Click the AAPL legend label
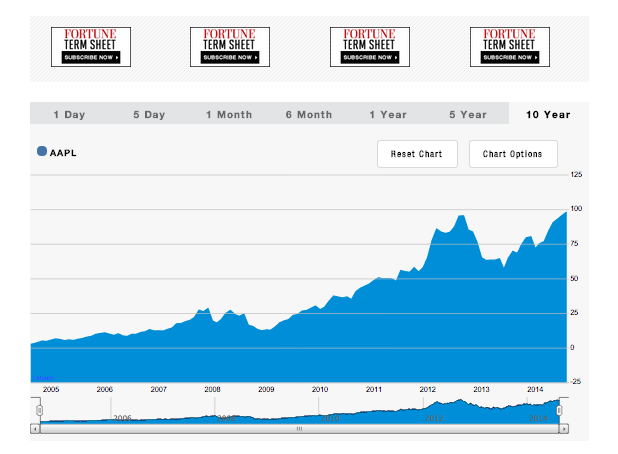This screenshot has height=454, width=618. [63, 153]
